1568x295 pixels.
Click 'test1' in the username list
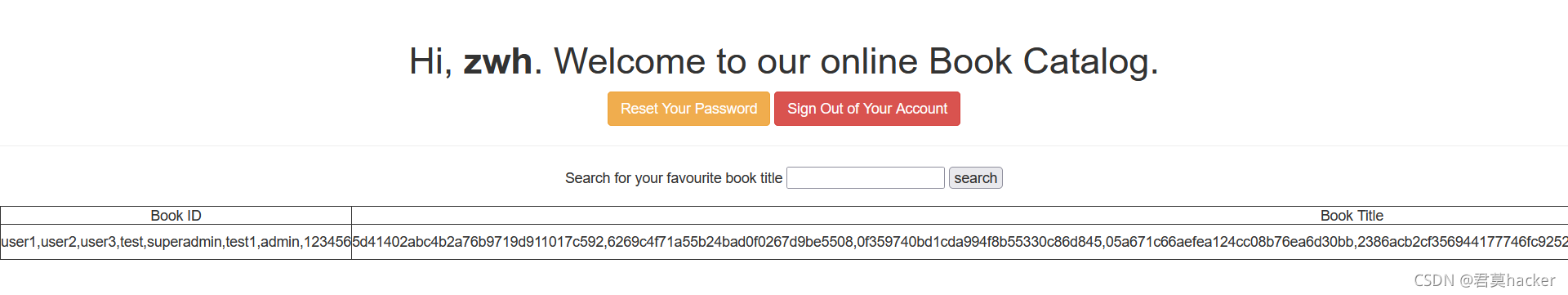(x=241, y=242)
